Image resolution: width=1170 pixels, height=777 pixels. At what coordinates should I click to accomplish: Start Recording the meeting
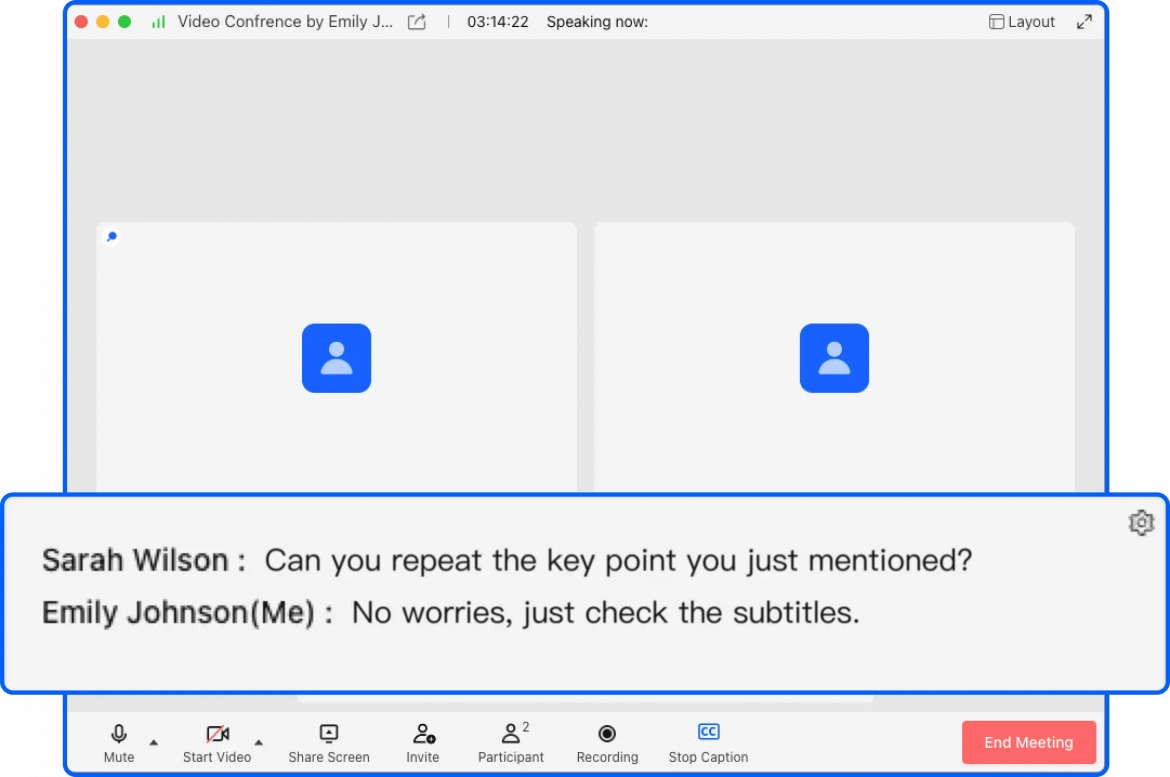[607, 734]
